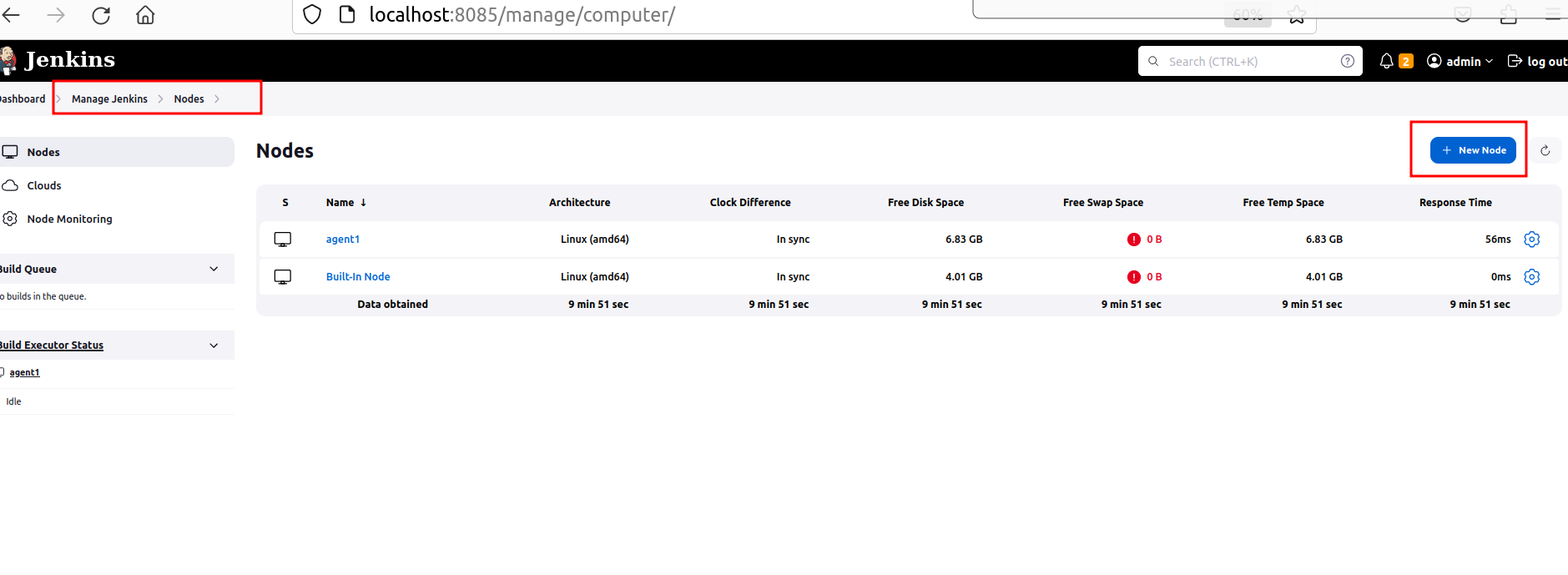
Task: Collapse the Build Queue section
Action: pyautogui.click(x=214, y=269)
